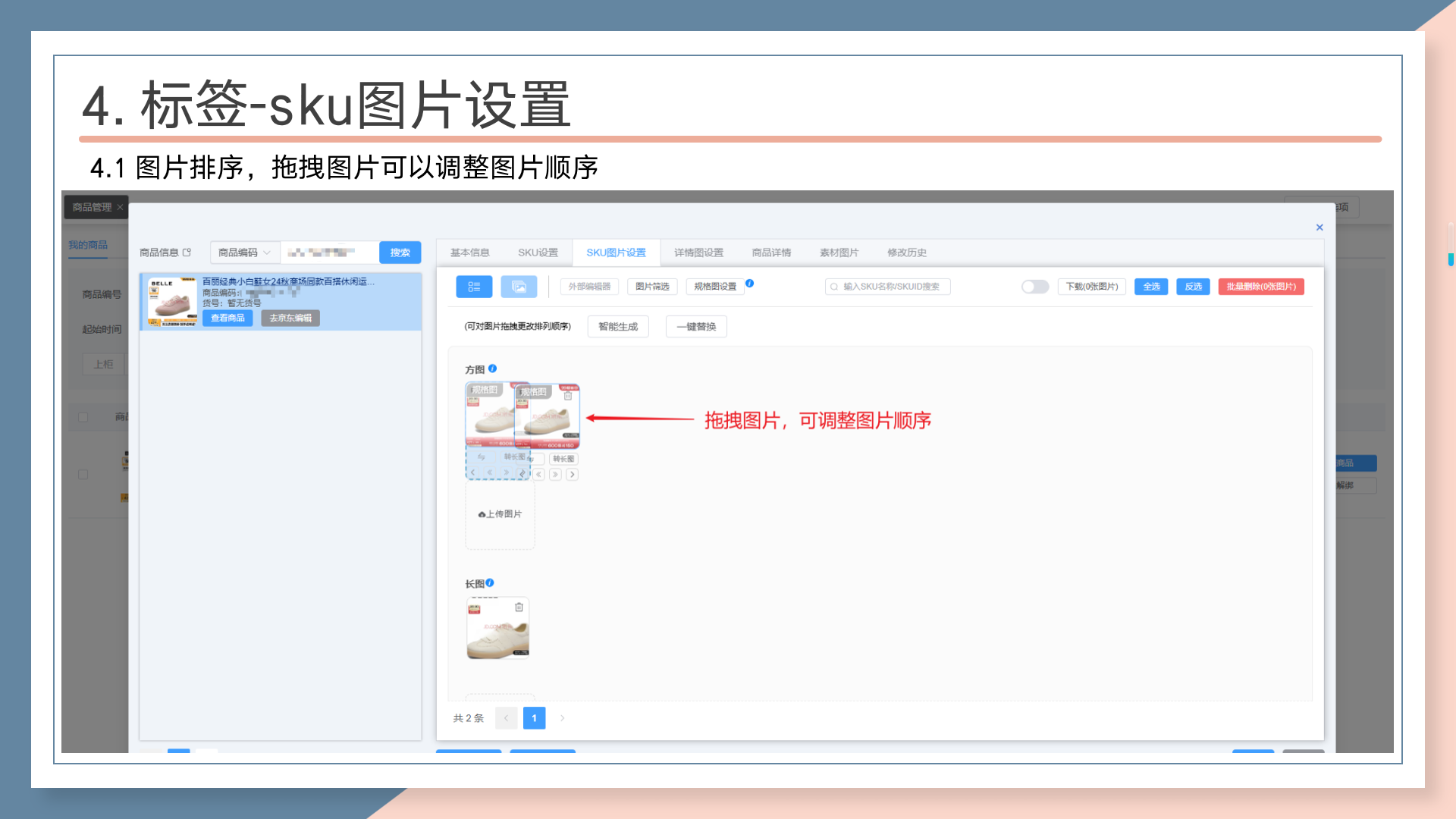Image resolution: width=1456 pixels, height=819 pixels.
Task: Switch to the SKU设置 tab
Action: click(x=538, y=253)
